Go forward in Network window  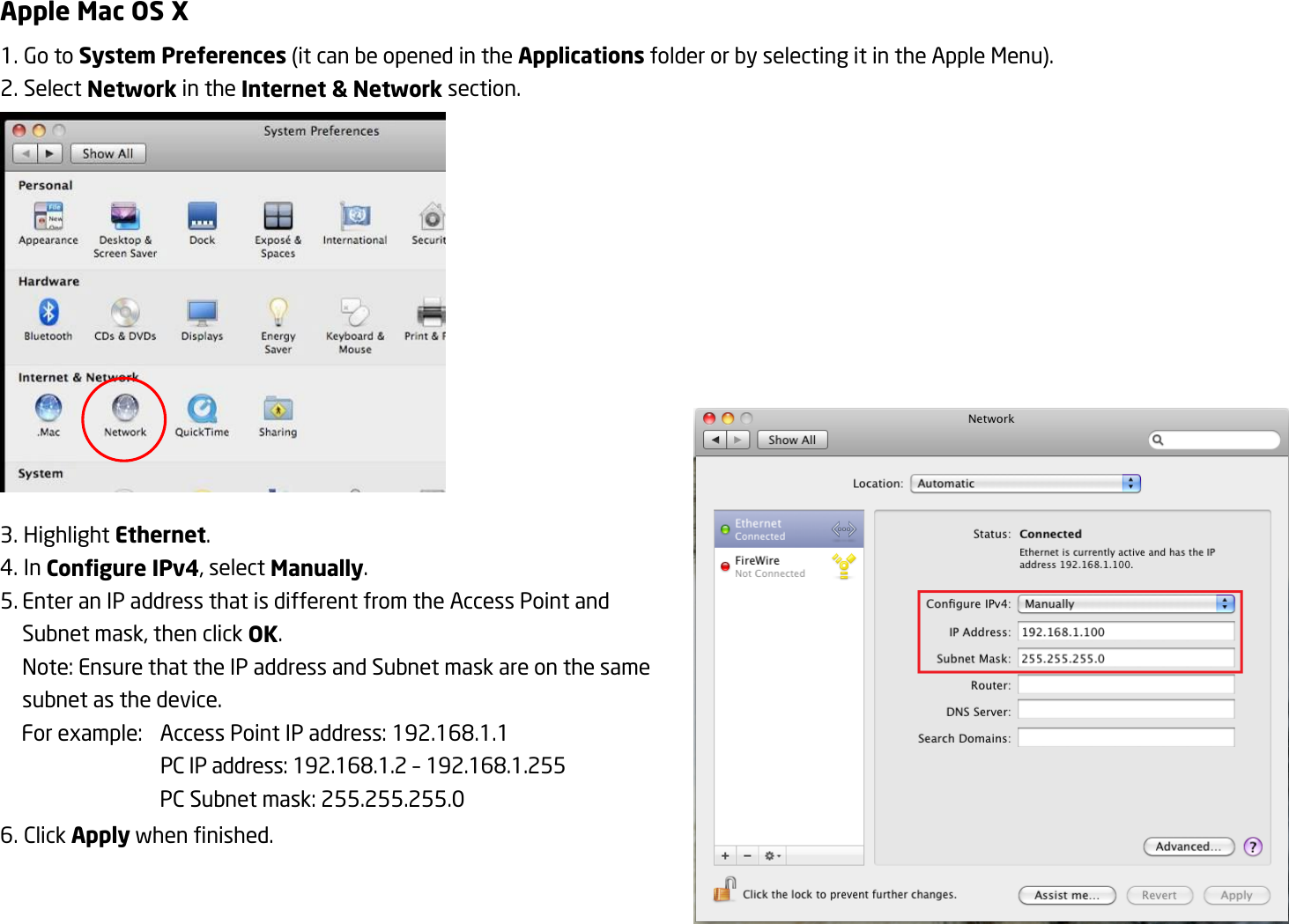[x=738, y=440]
